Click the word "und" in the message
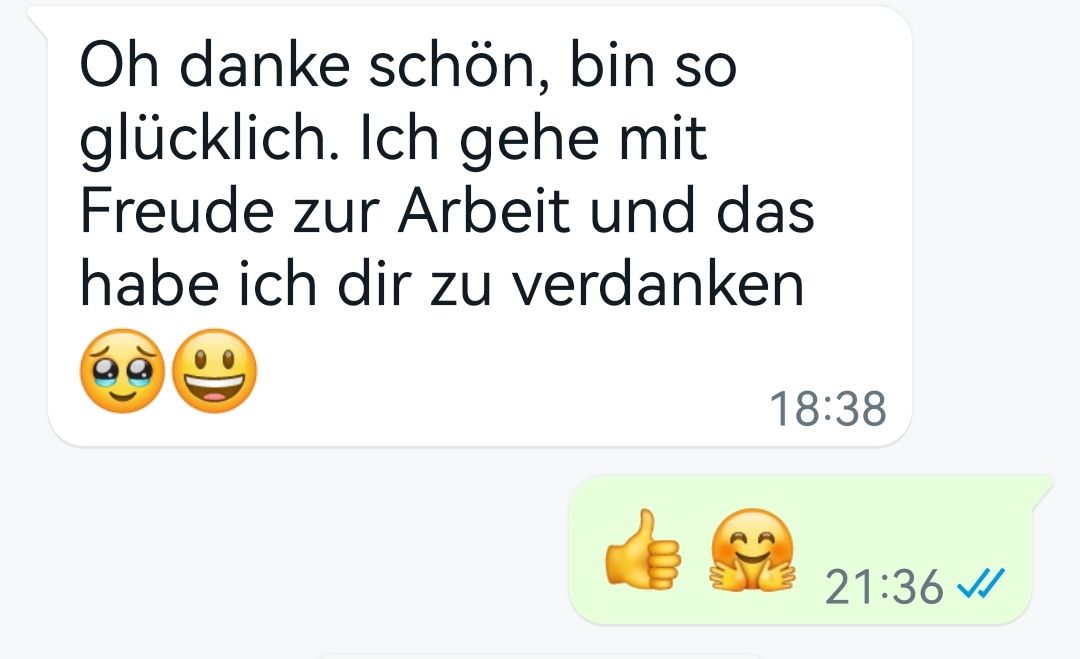1080x659 pixels. point(643,211)
